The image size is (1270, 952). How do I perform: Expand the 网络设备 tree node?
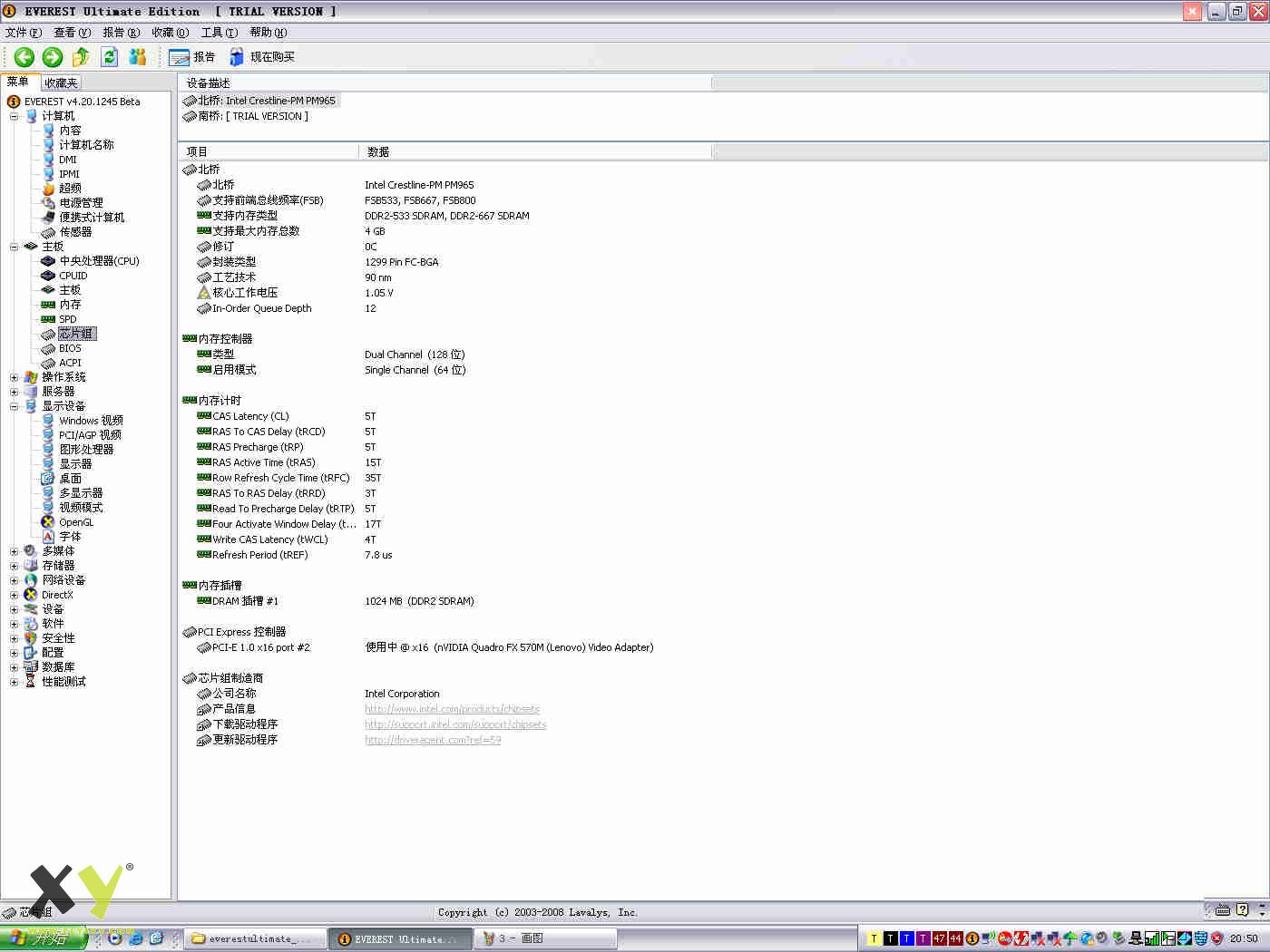pyautogui.click(x=14, y=580)
